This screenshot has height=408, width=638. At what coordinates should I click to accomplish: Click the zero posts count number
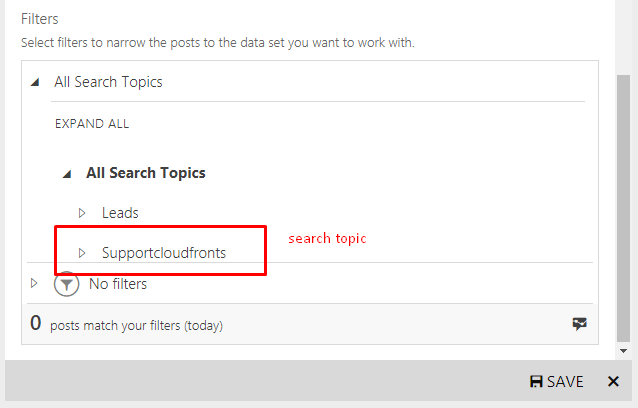[x=35, y=323]
